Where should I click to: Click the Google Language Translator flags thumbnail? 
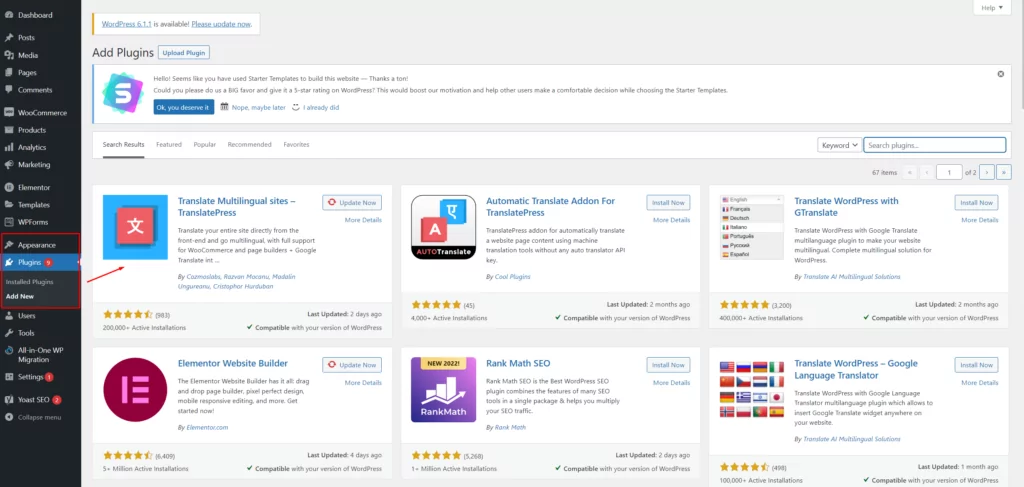(x=752, y=390)
